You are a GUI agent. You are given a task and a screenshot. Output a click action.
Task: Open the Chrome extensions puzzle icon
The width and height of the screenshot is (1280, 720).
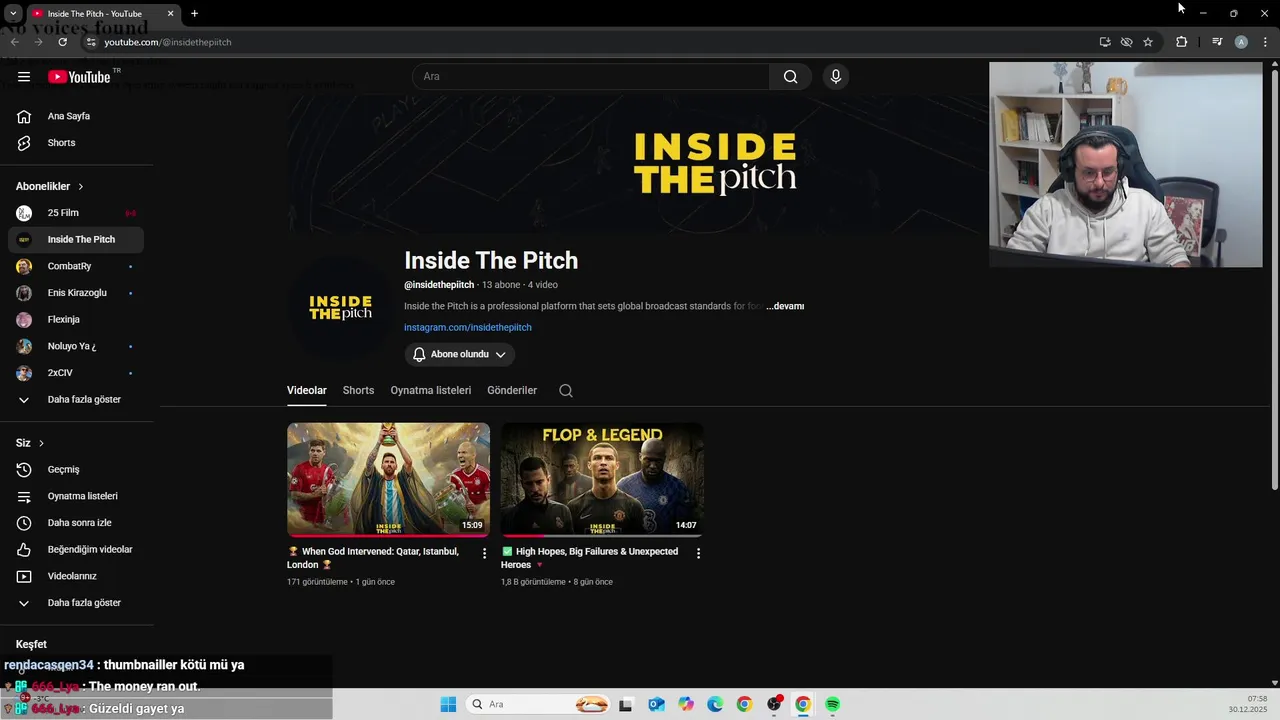[1182, 42]
